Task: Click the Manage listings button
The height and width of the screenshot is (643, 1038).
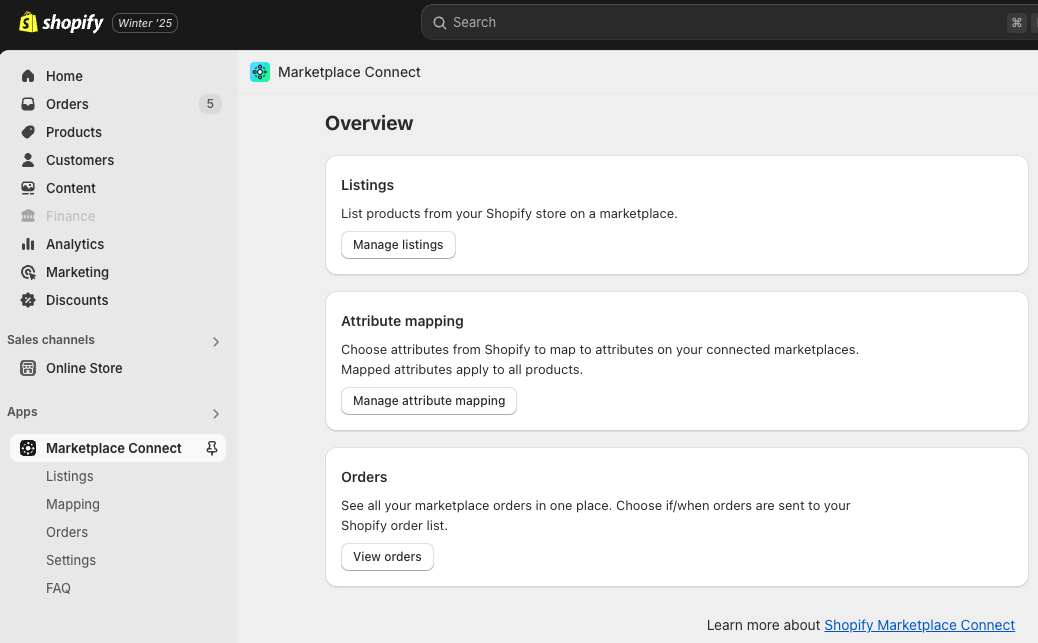Action: tap(398, 245)
